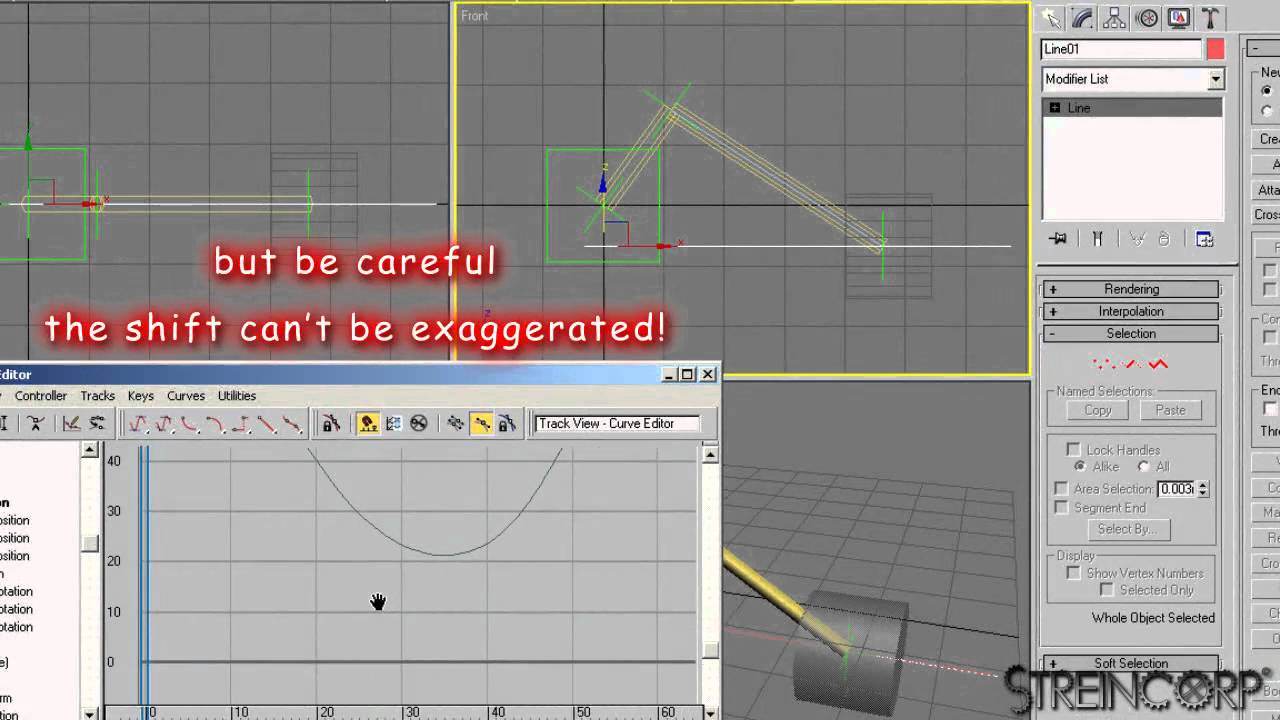Open the Utilities hammer panel tab
The height and width of the screenshot is (720, 1280).
coord(1210,18)
